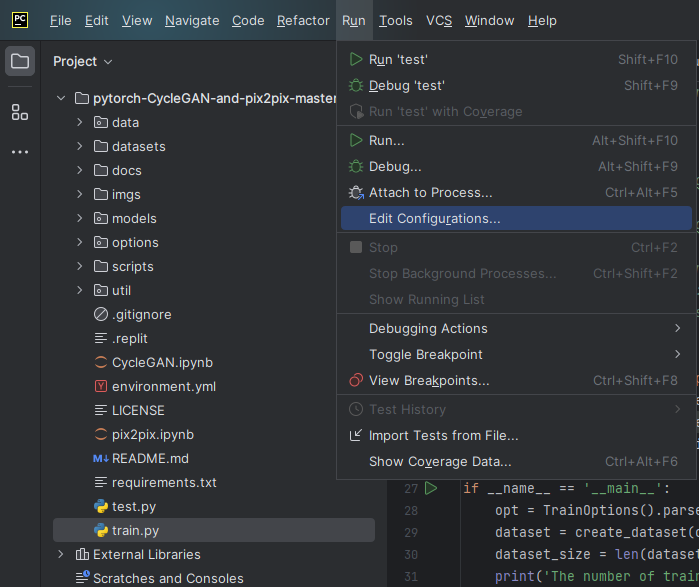Expand the imgs folder
This screenshot has height=587, width=699.
coord(80,194)
